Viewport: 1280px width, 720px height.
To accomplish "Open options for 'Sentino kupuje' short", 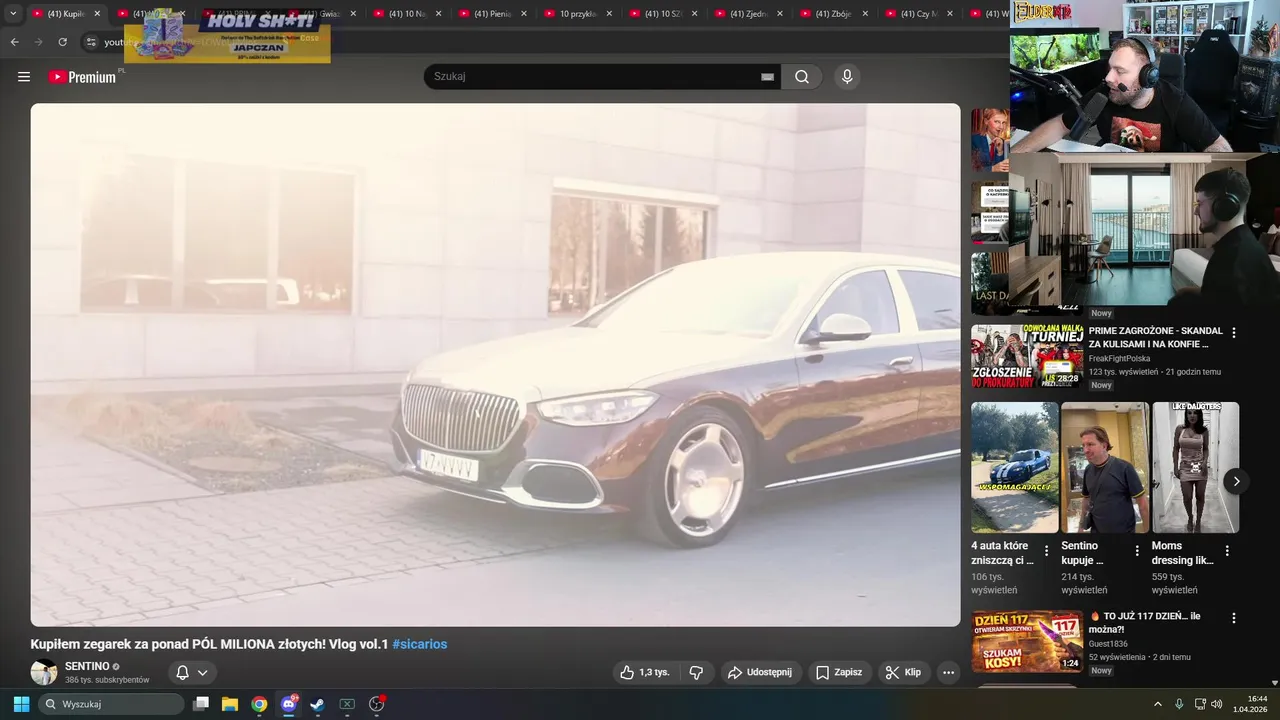I will [1137, 551].
